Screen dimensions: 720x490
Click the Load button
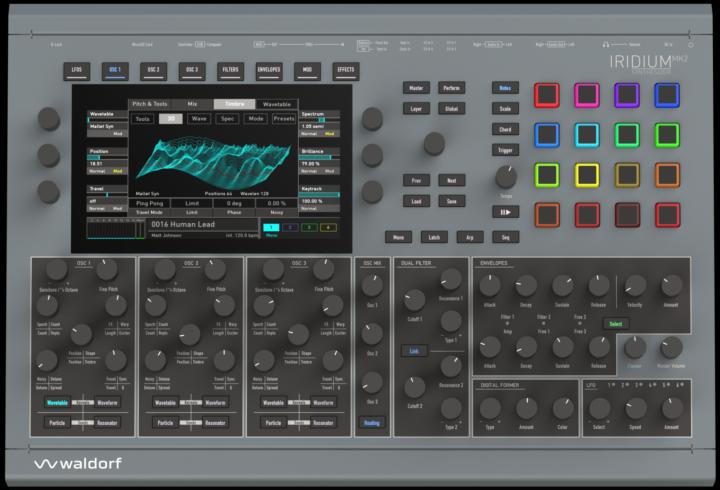tap(416, 201)
